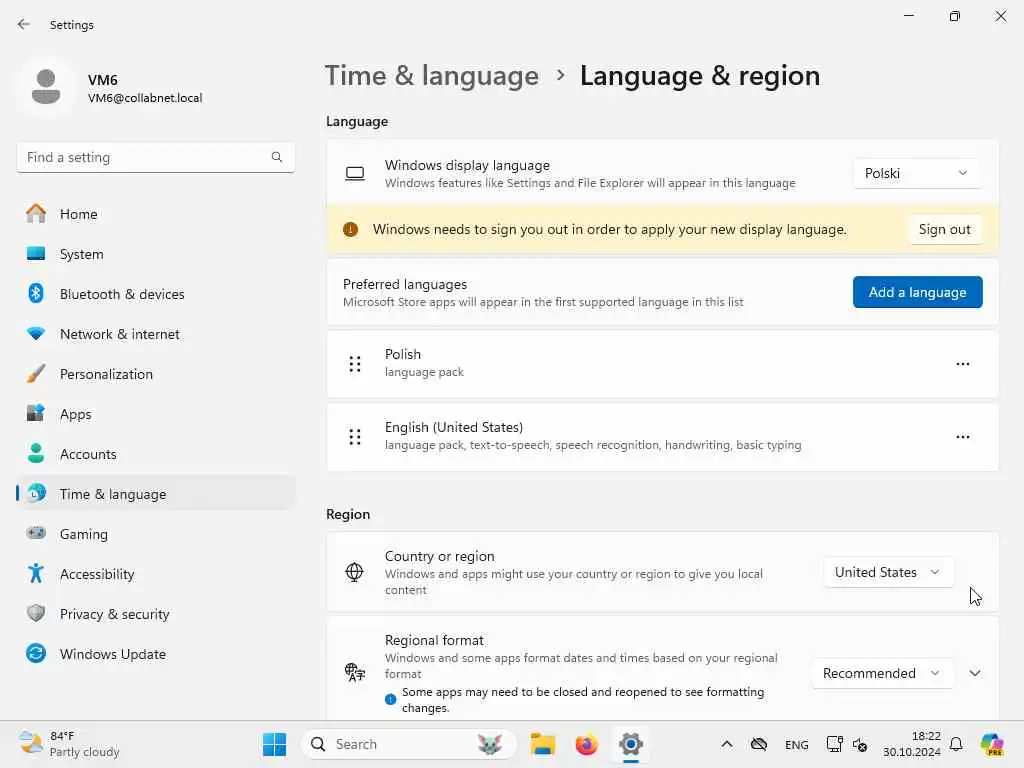Click the Apps icon in sidebar
This screenshot has width=1024, height=768.
pyautogui.click(x=36, y=413)
